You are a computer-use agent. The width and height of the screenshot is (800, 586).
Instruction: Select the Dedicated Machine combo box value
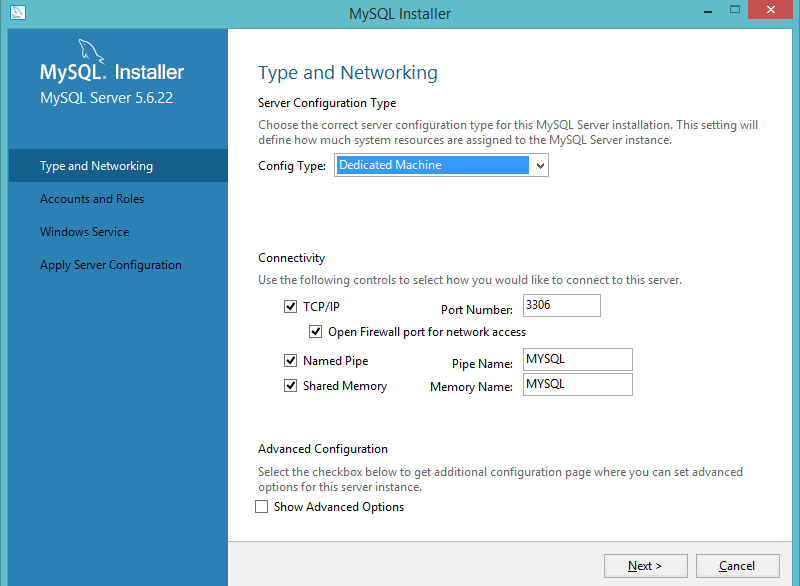click(x=433, y=165)
